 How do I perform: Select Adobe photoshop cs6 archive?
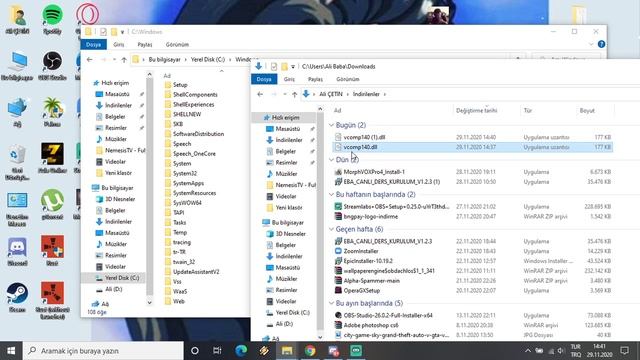coord(371,325)
